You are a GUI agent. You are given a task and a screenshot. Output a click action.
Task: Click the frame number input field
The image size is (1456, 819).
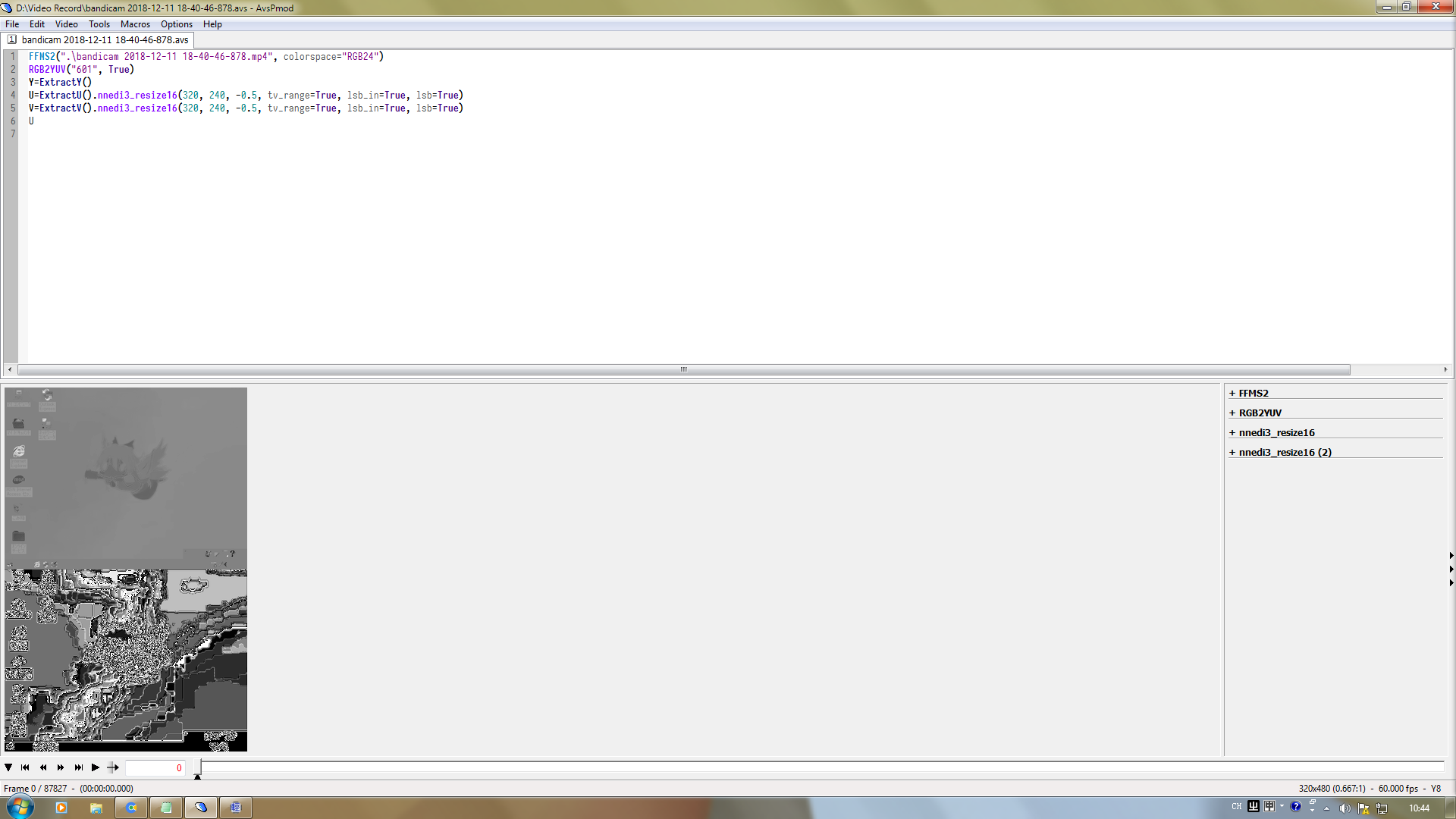coord(155,767)
